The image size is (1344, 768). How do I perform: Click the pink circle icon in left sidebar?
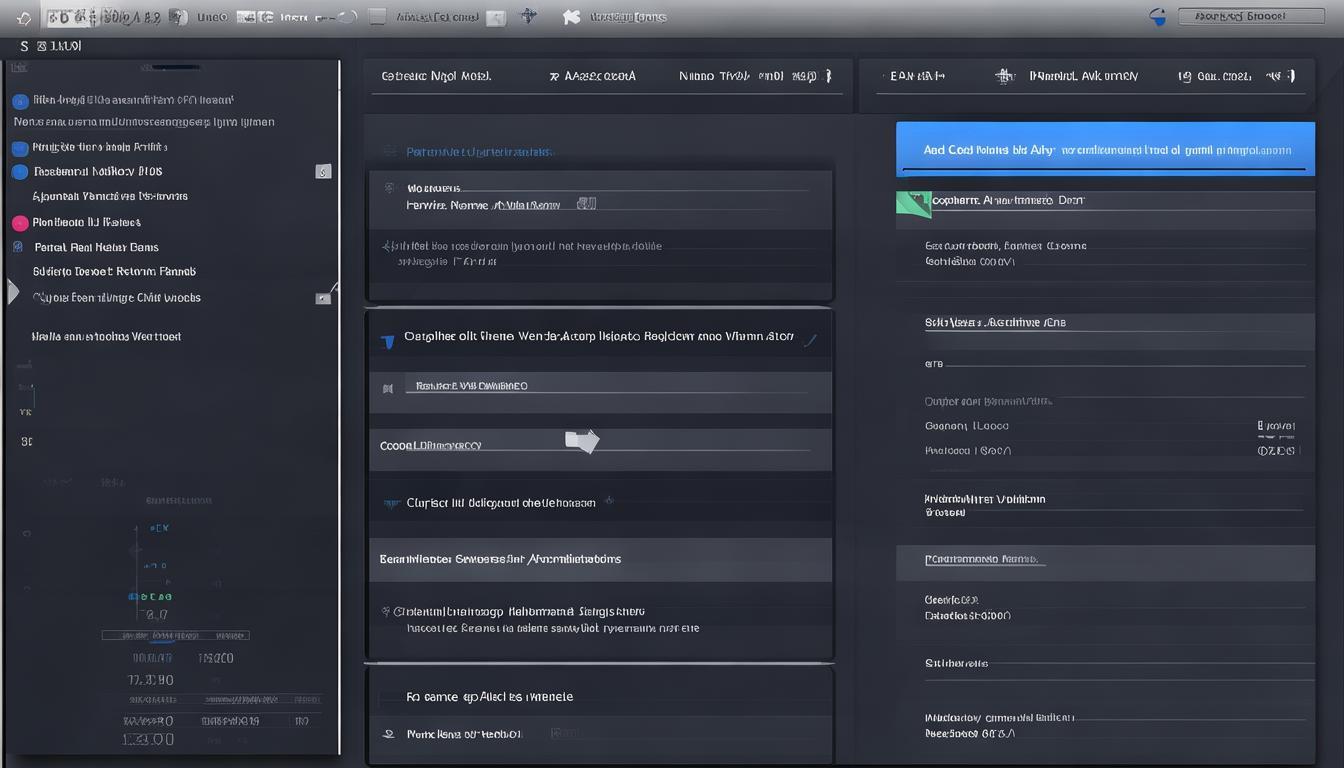19,223
